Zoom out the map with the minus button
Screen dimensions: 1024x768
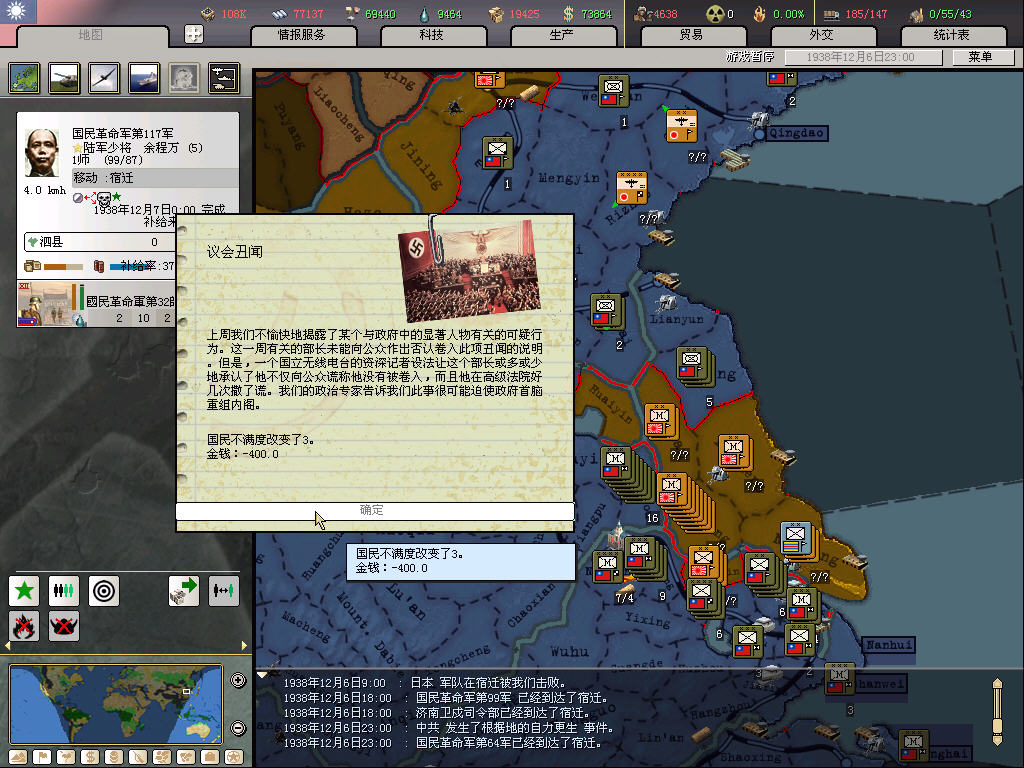pos(238,728)
